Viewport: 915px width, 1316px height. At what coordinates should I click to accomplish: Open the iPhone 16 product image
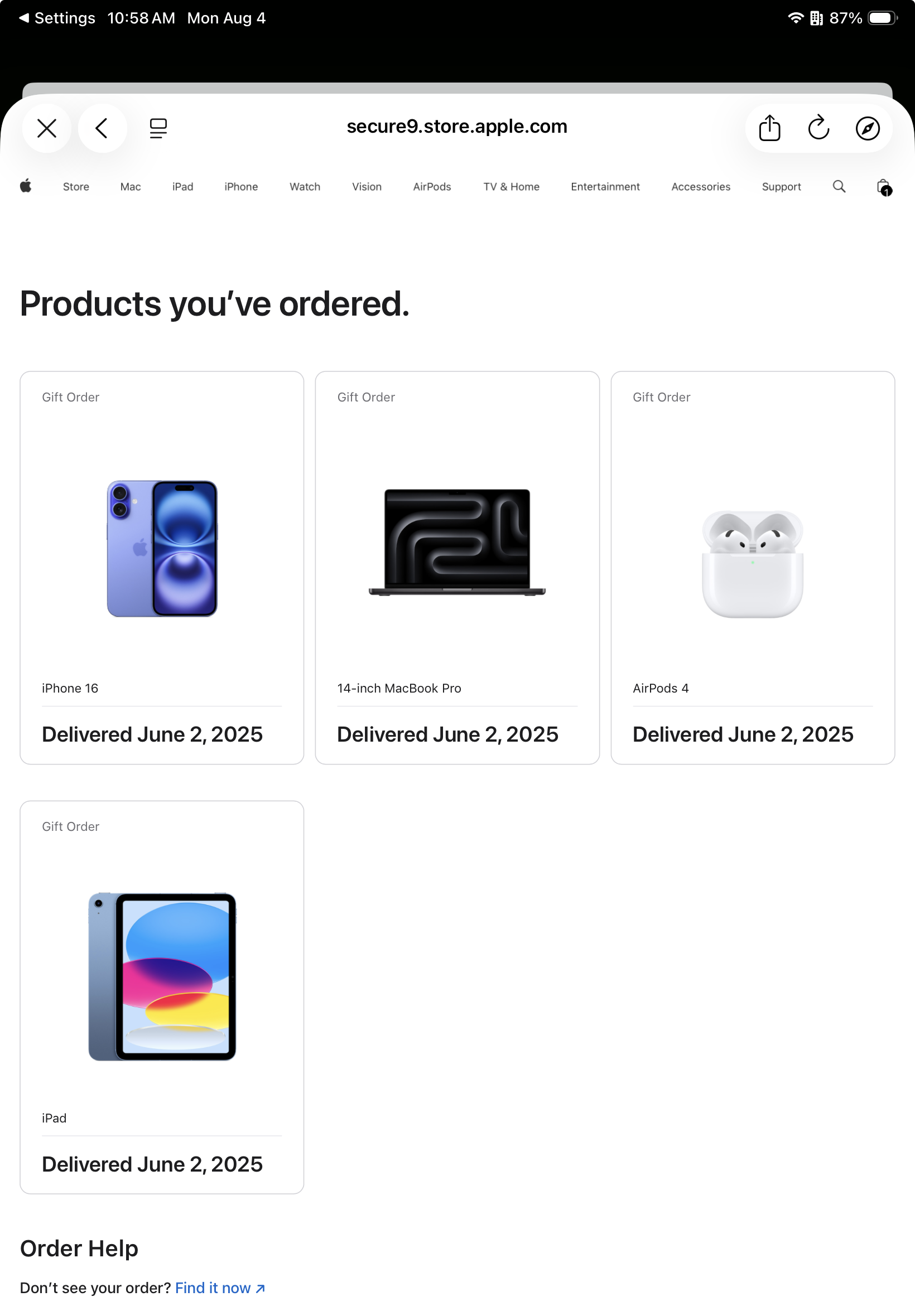coord(162,548)
